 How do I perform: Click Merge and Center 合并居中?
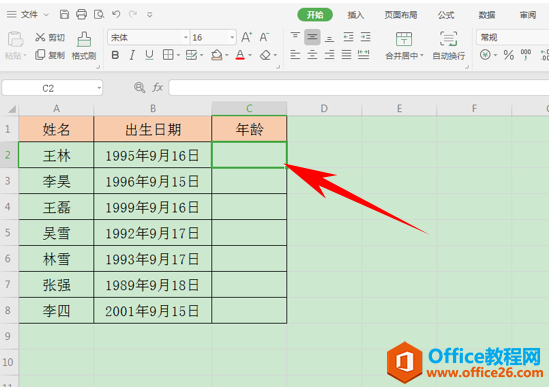click(x=404, y=46)
